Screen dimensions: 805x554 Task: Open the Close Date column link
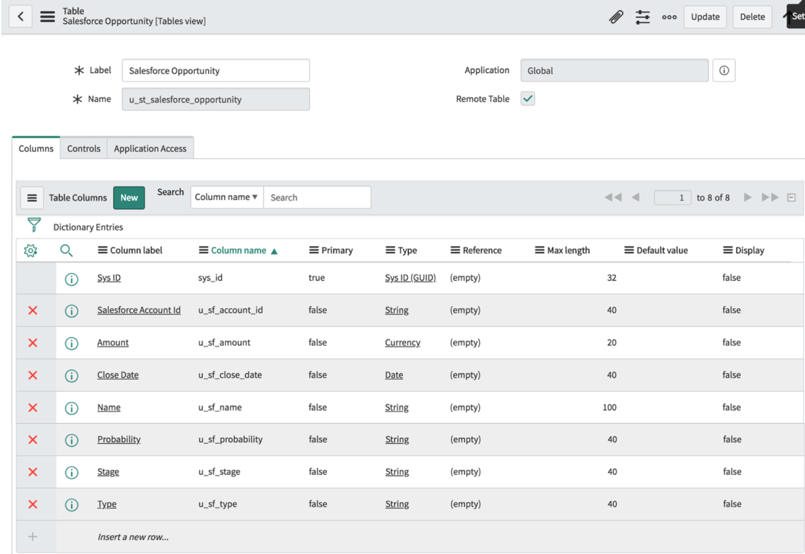coord(118,375)
